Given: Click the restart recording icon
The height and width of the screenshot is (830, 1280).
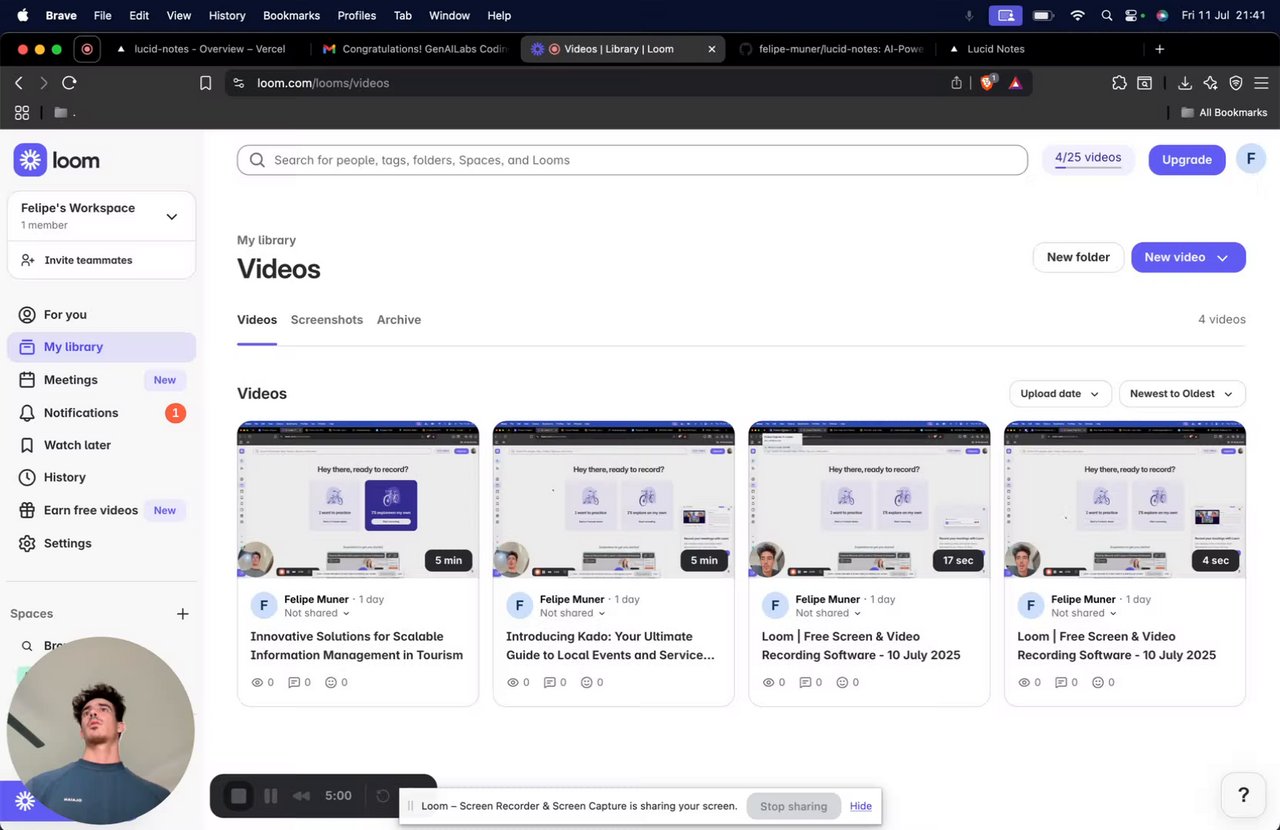Looking at the screenshot, I should pyautogui.click(x=383, y=796).
